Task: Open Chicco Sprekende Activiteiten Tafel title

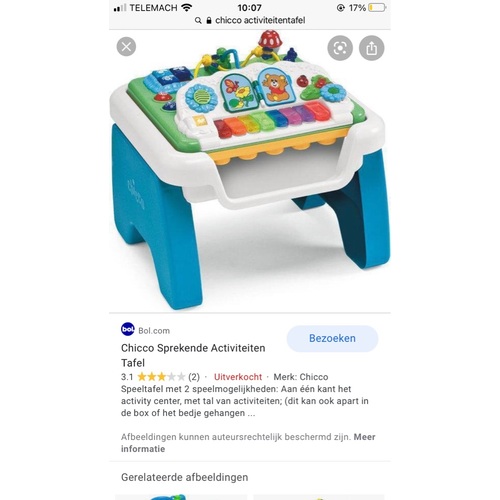Action: coord(193,355)
